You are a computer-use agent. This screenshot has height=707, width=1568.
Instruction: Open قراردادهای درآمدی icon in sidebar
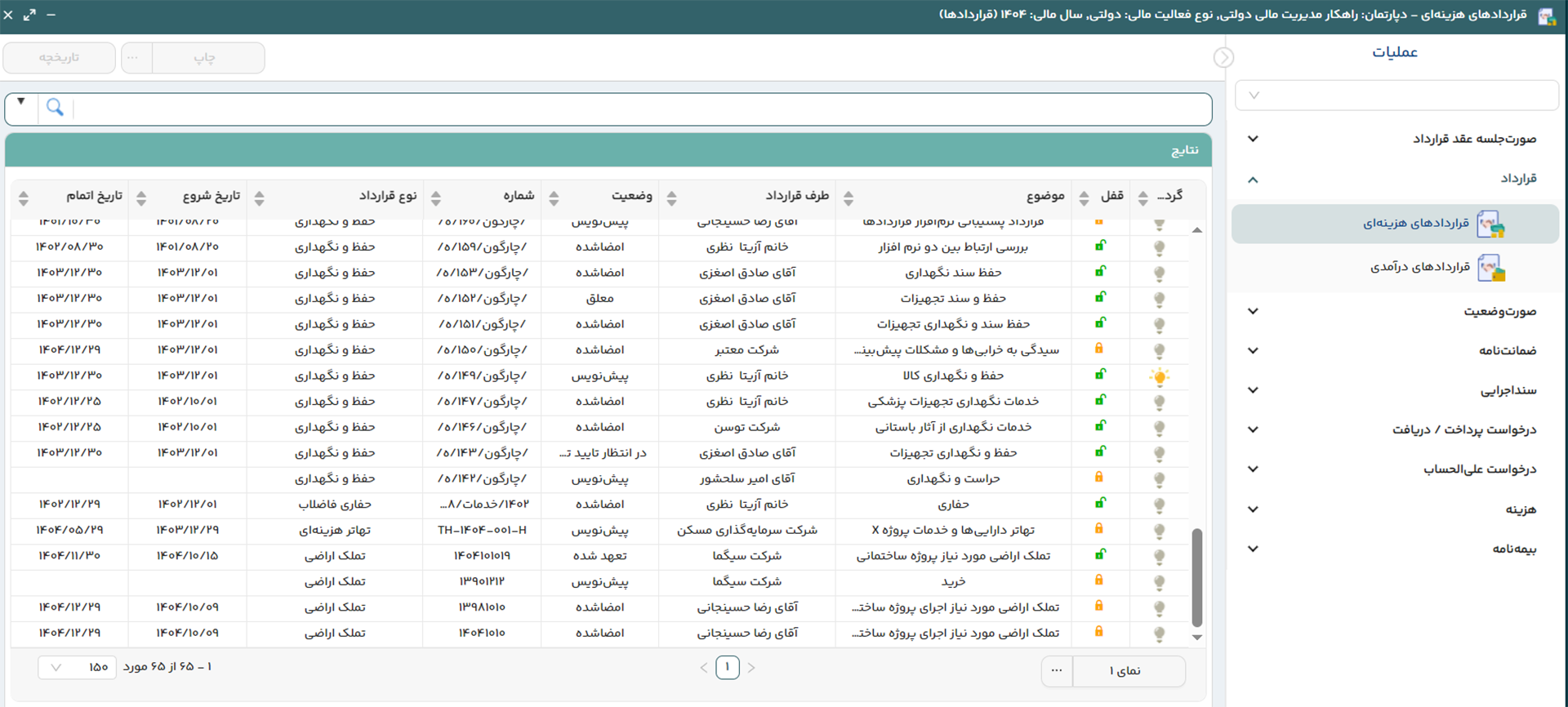point(1490,268)
